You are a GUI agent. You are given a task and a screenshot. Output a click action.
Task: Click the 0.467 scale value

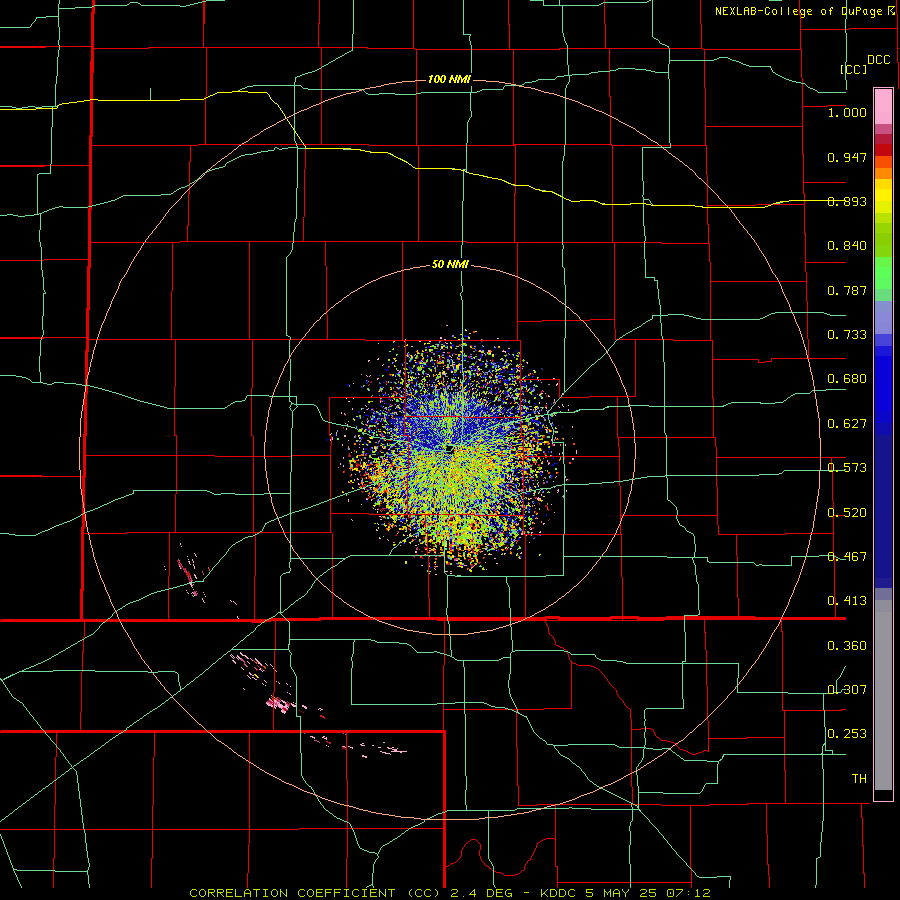click(x=847, y=557)
